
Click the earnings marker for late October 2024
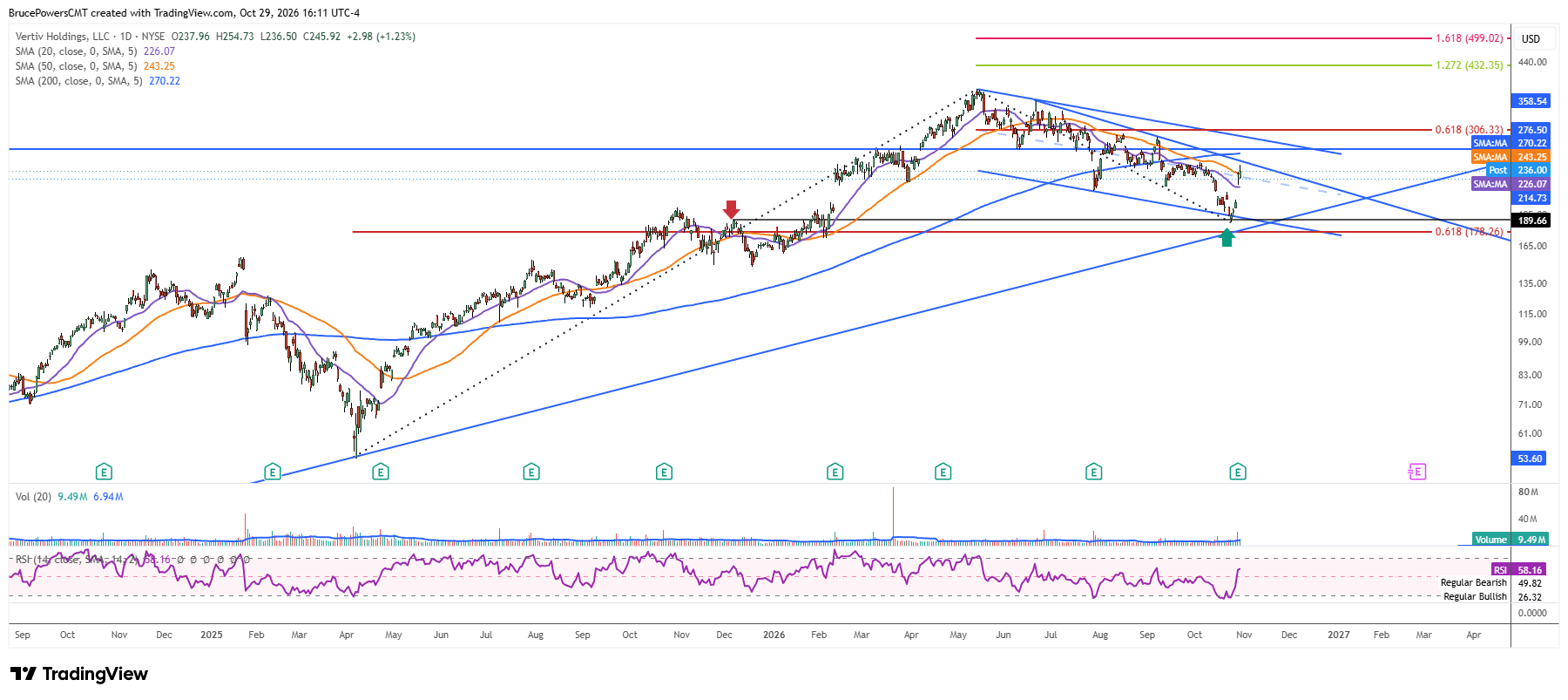[x=104, y=472]
